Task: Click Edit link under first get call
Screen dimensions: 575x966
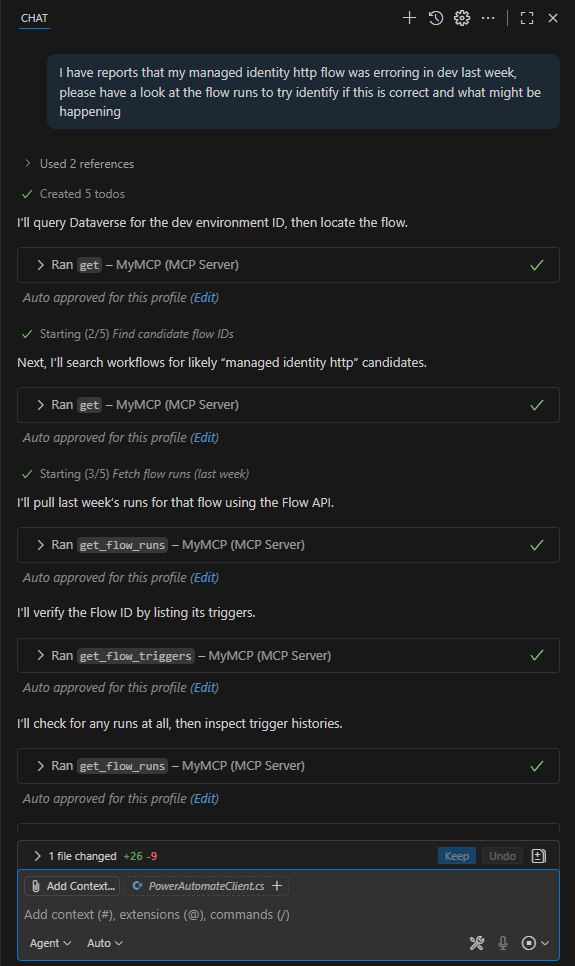Action: click(205, 298)
